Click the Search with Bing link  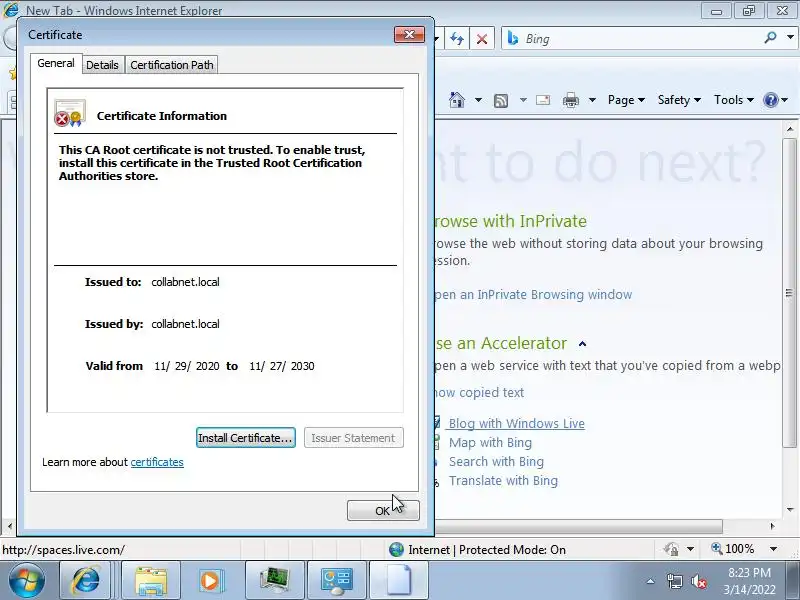pos(496,461)
